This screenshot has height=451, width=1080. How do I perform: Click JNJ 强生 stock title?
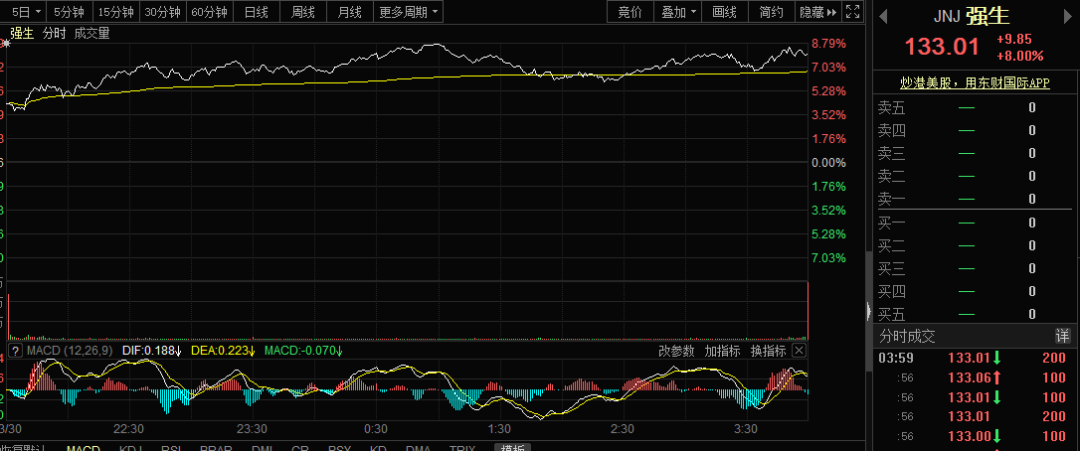(971, 16)
